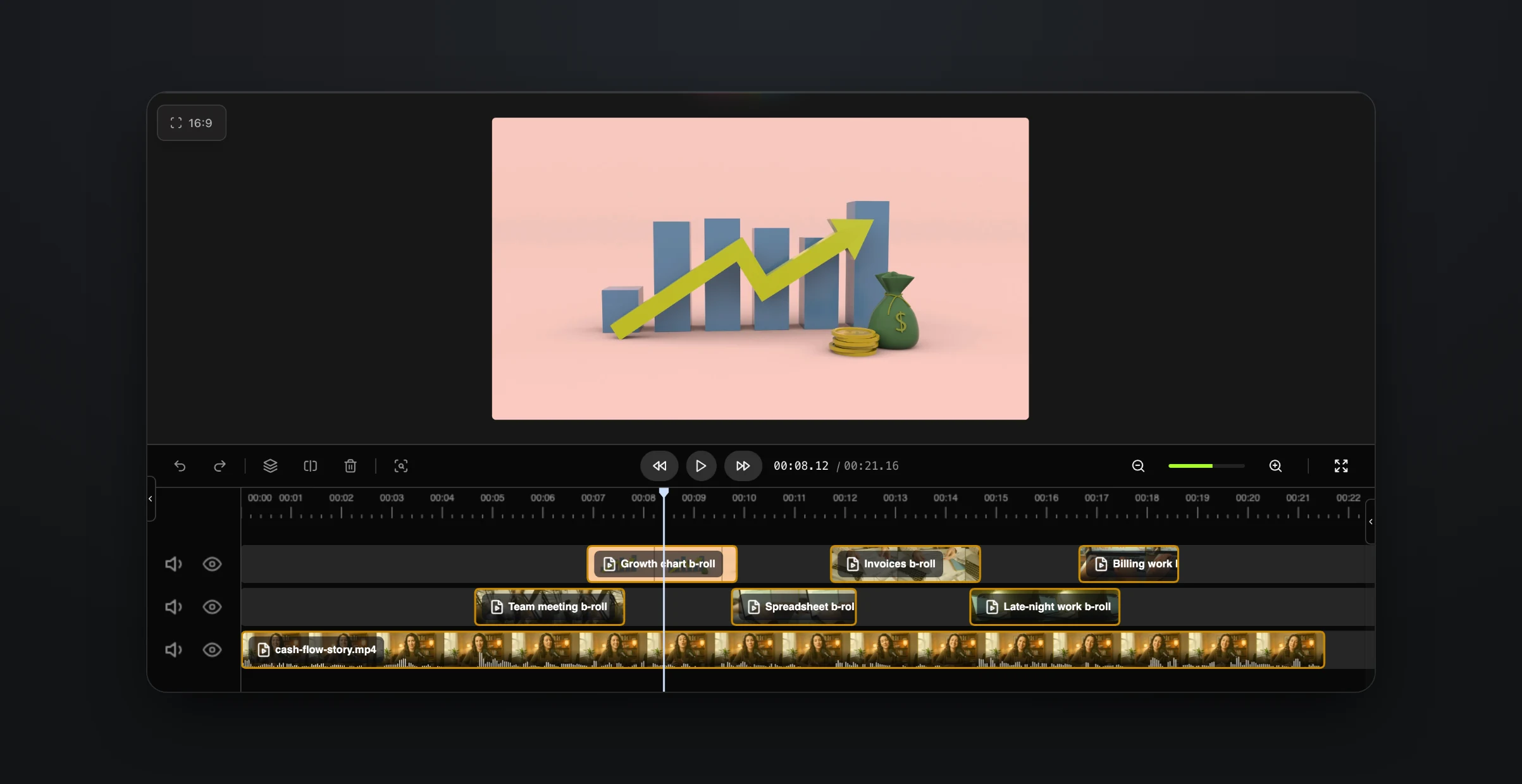Collapse the left panel chevron
This screenshot has width=1522, height=784.
pos(151,499)
